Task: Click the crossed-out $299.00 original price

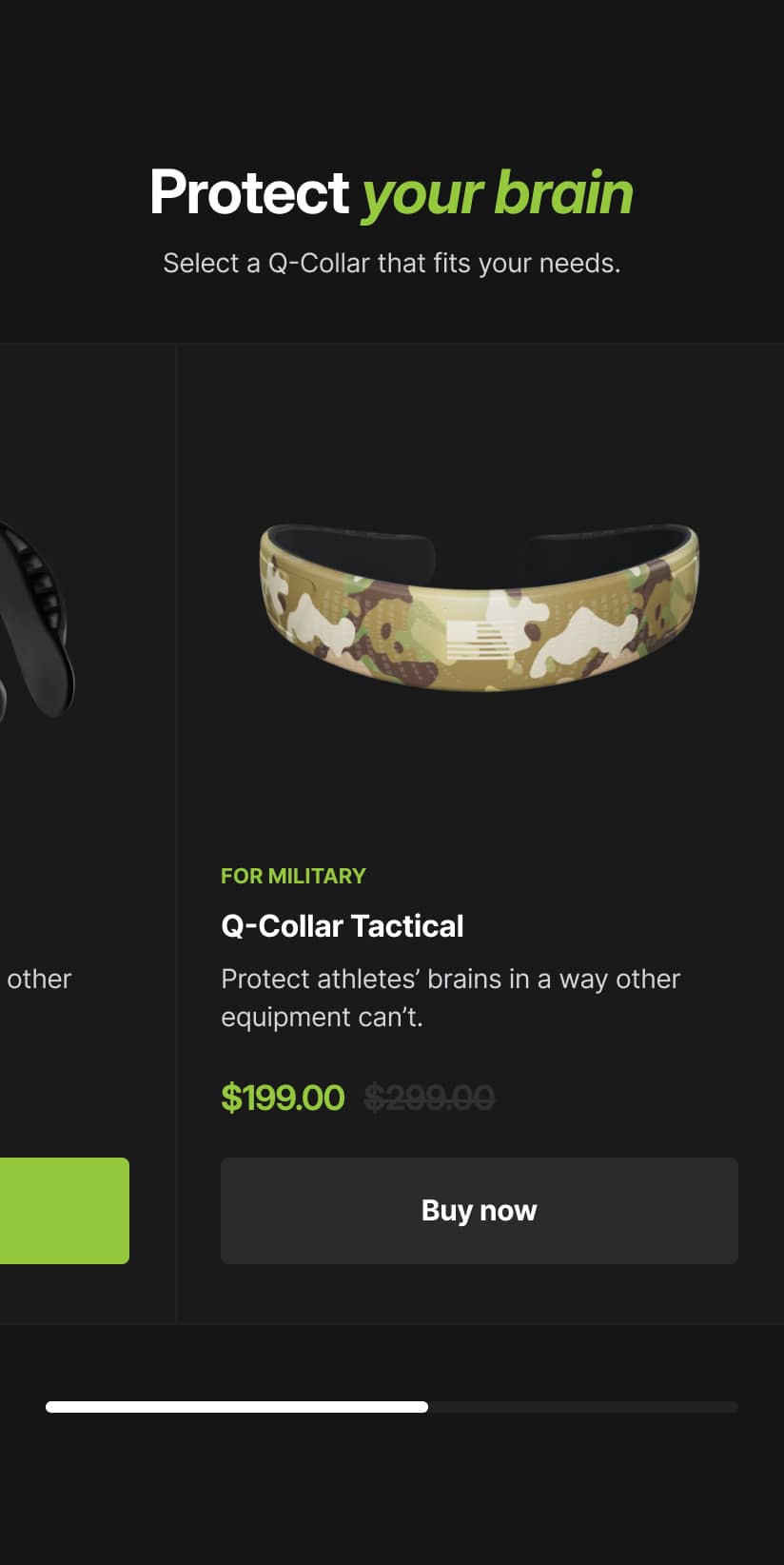Action: click(430, 1098)
